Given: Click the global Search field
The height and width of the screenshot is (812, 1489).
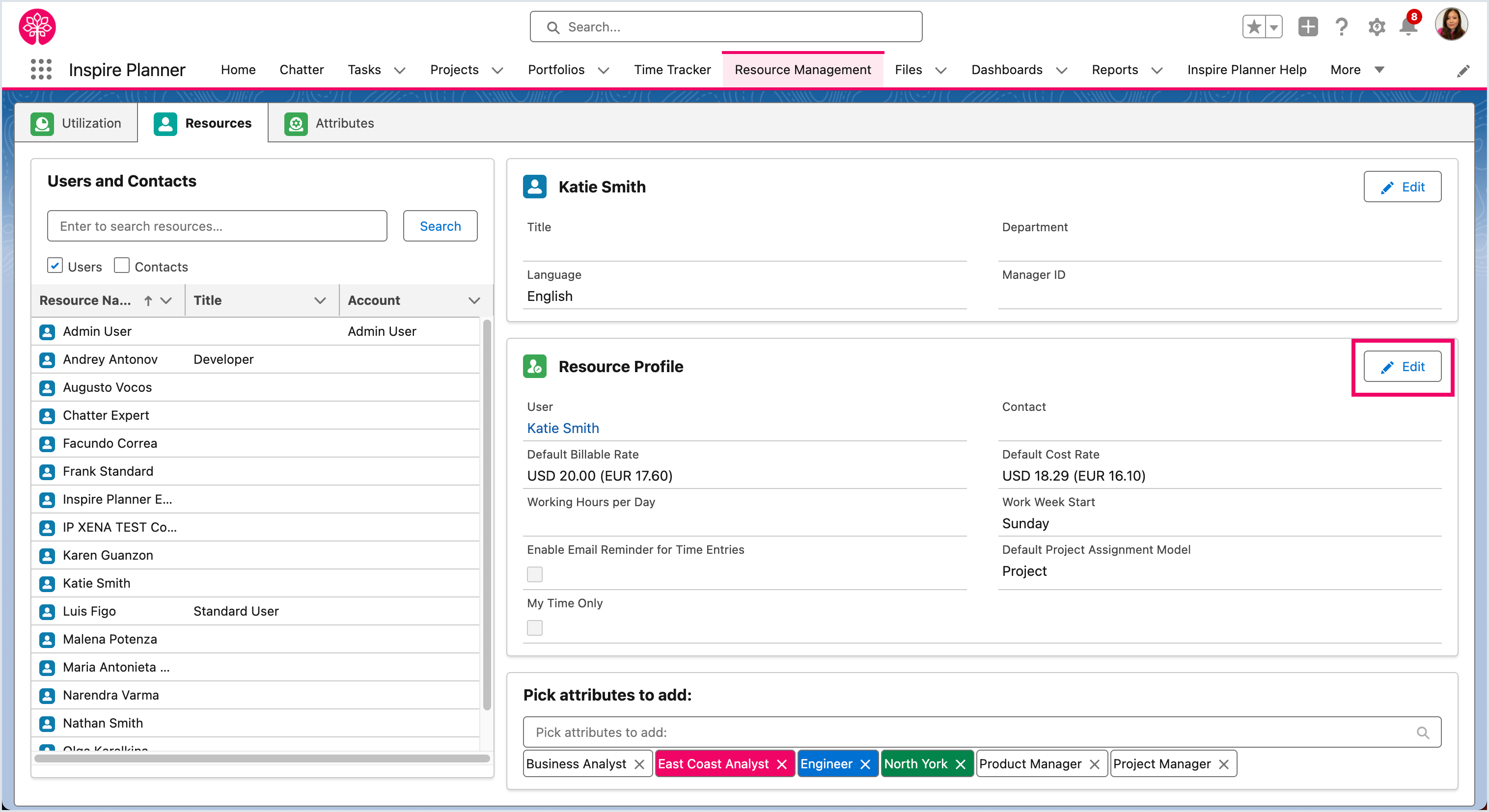Looking at the screenshot, I should click(725, 27).
